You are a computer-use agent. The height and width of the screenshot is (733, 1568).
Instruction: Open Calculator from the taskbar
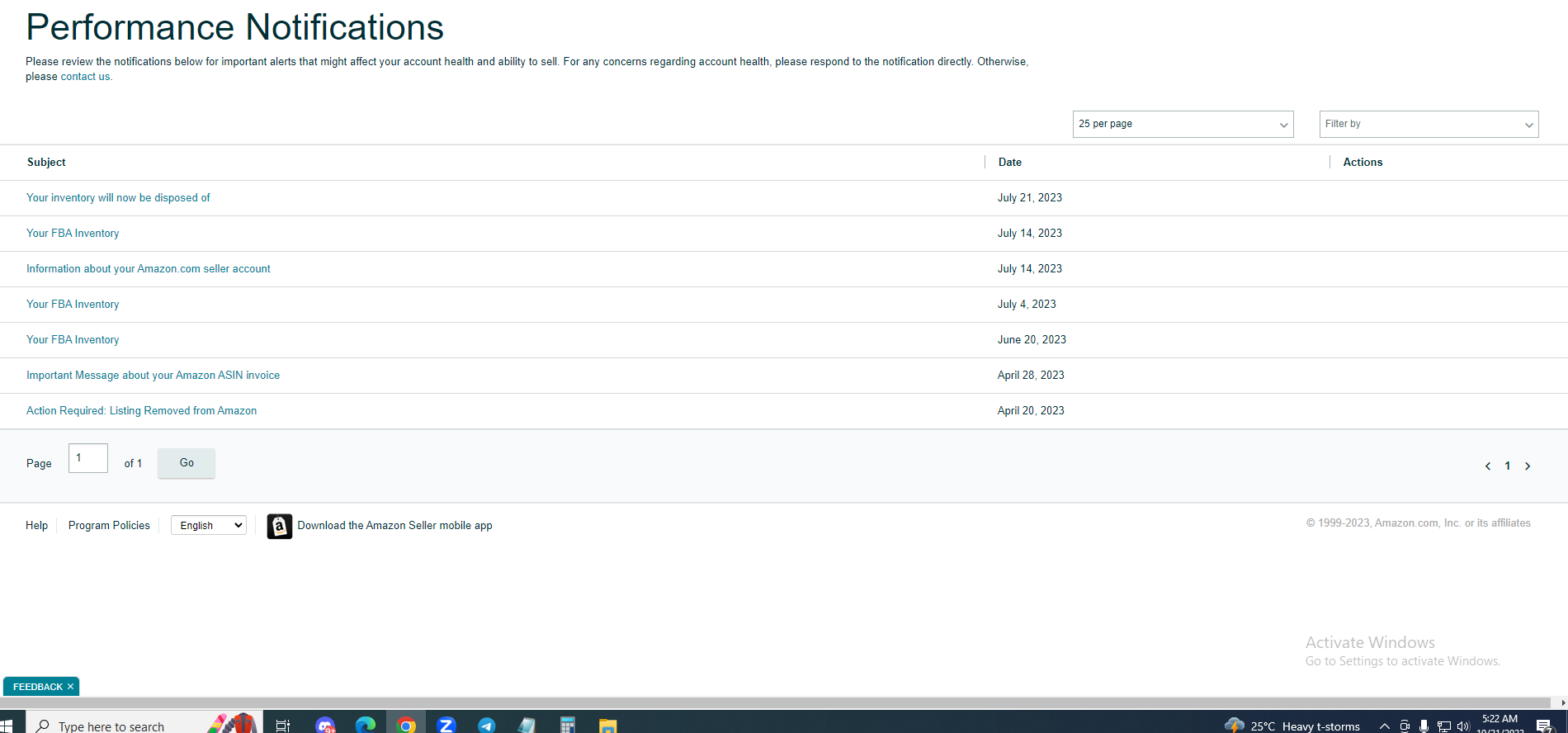point(567,726)
